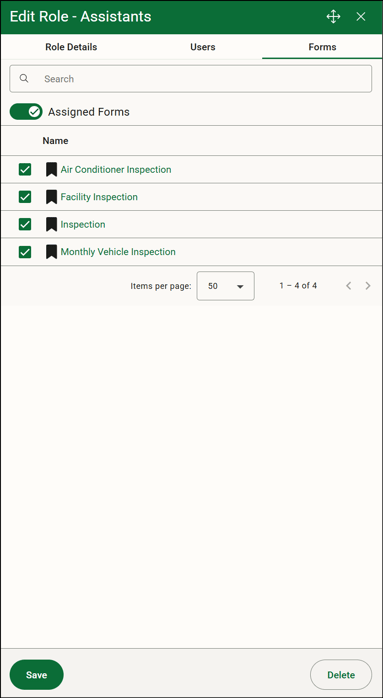Open Items per page dropdown
The image size is (383, 698).
coord(225,286)
